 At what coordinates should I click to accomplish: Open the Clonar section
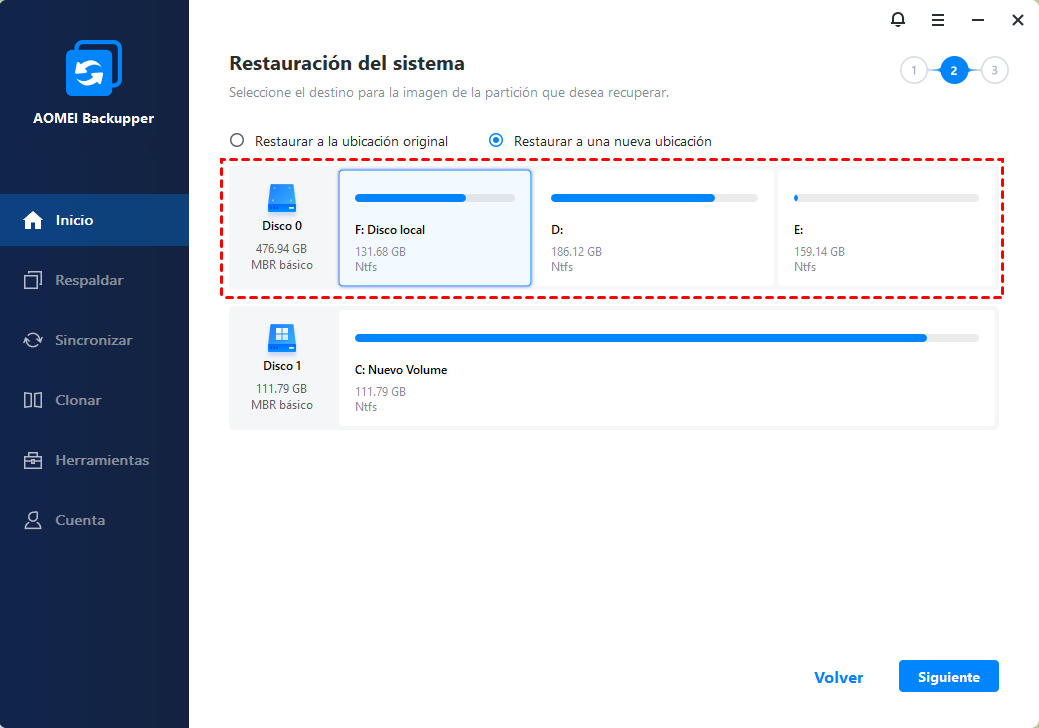click(94, 400)
